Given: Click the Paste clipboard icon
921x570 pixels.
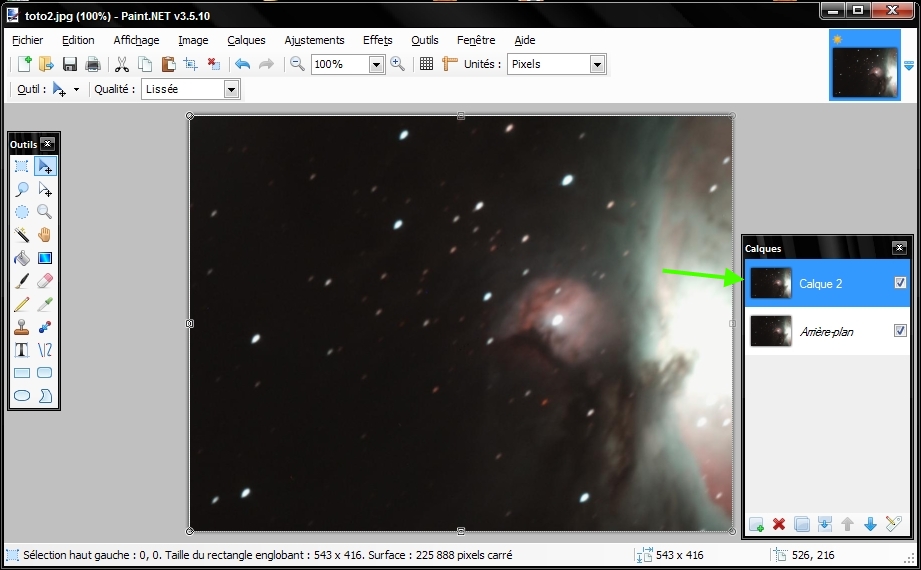Looking at the screenshot, I should pyautogui.click(x=168, y=64).
